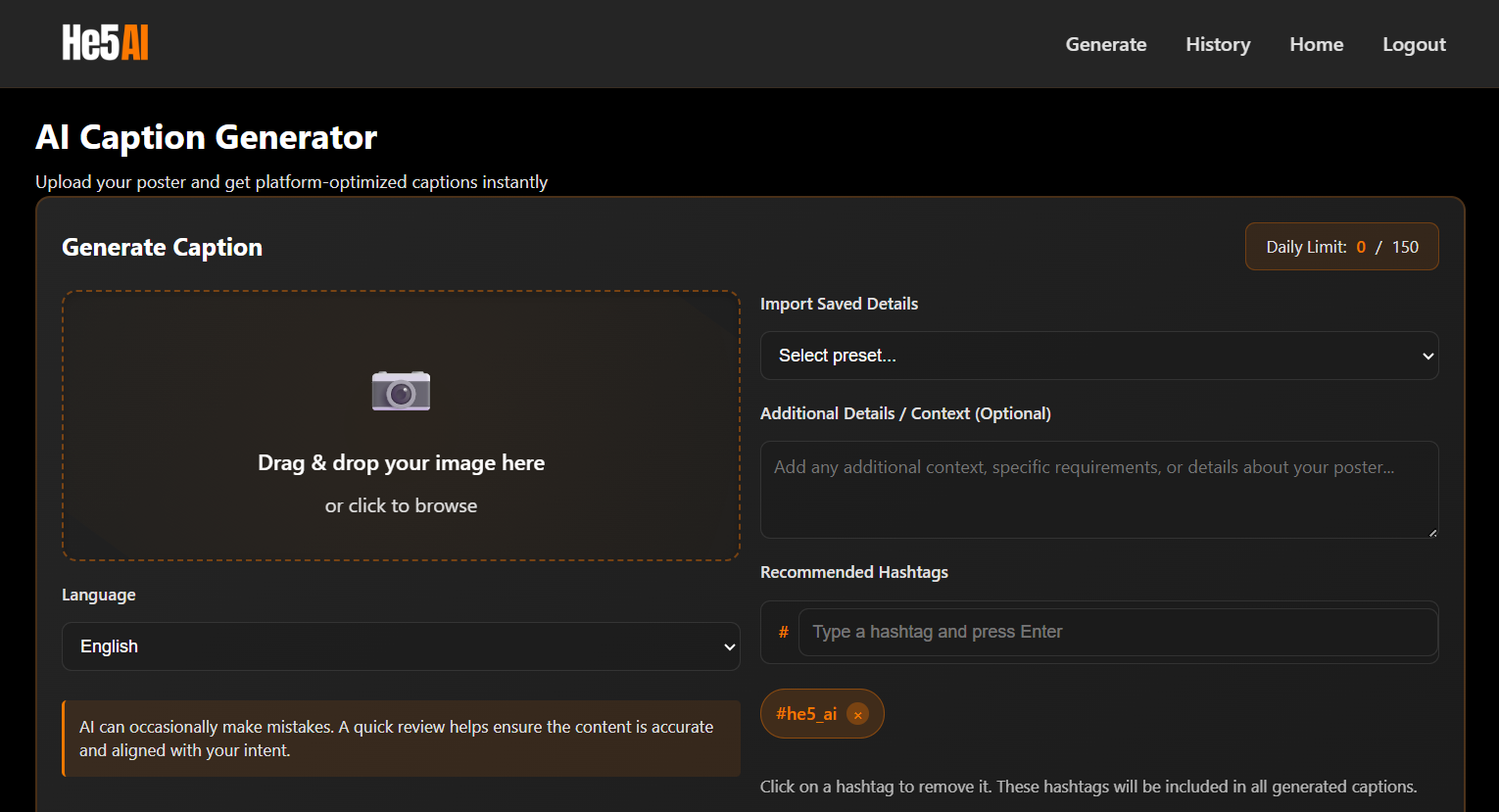Screen dimensions: 1499x812
Task: Click the context textarea resize handle
Action: (1431, 532)
